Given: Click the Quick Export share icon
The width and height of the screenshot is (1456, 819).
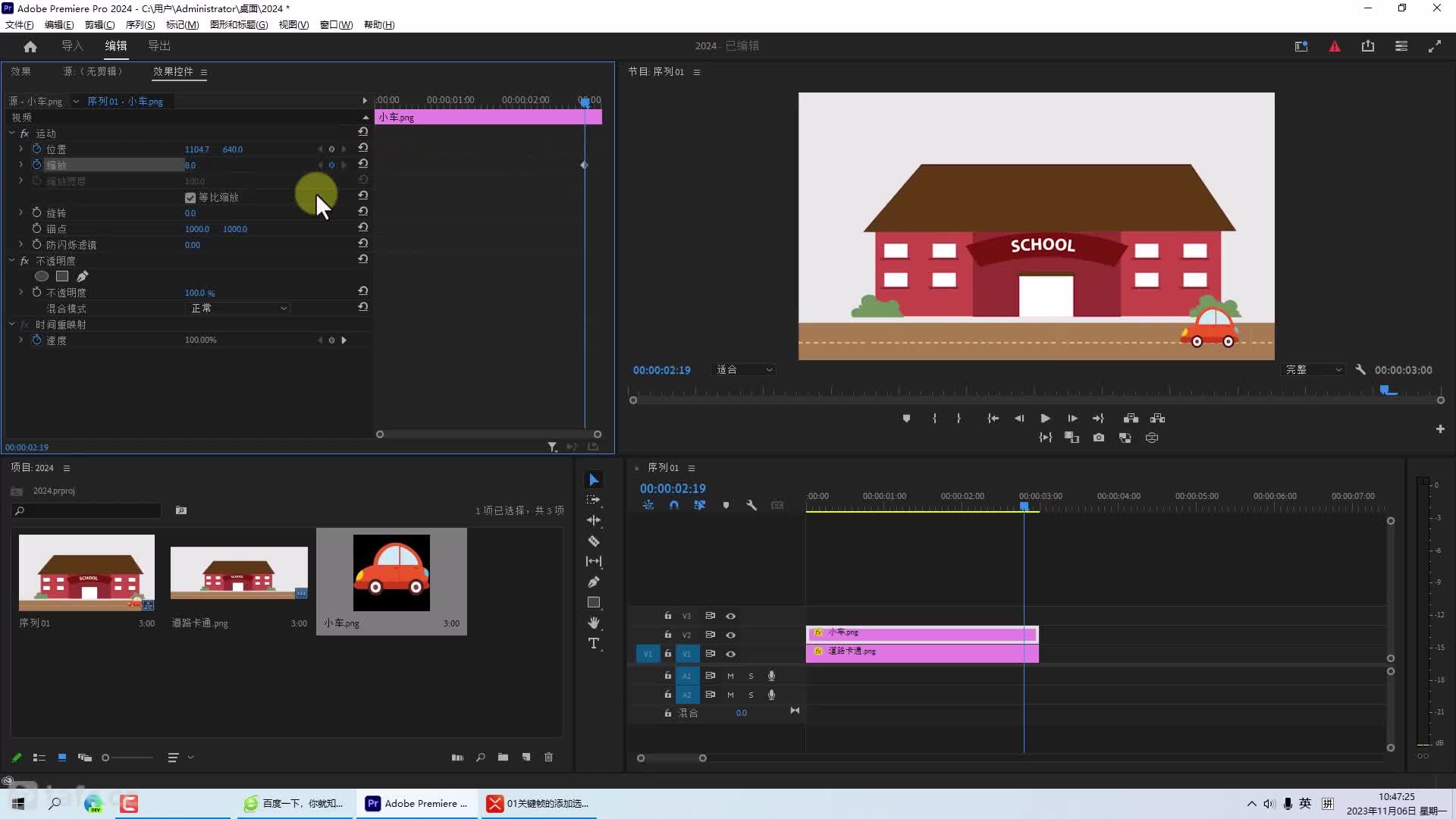Looking at the screenshot, I should pyautogui.click(x=1368, y=46).
